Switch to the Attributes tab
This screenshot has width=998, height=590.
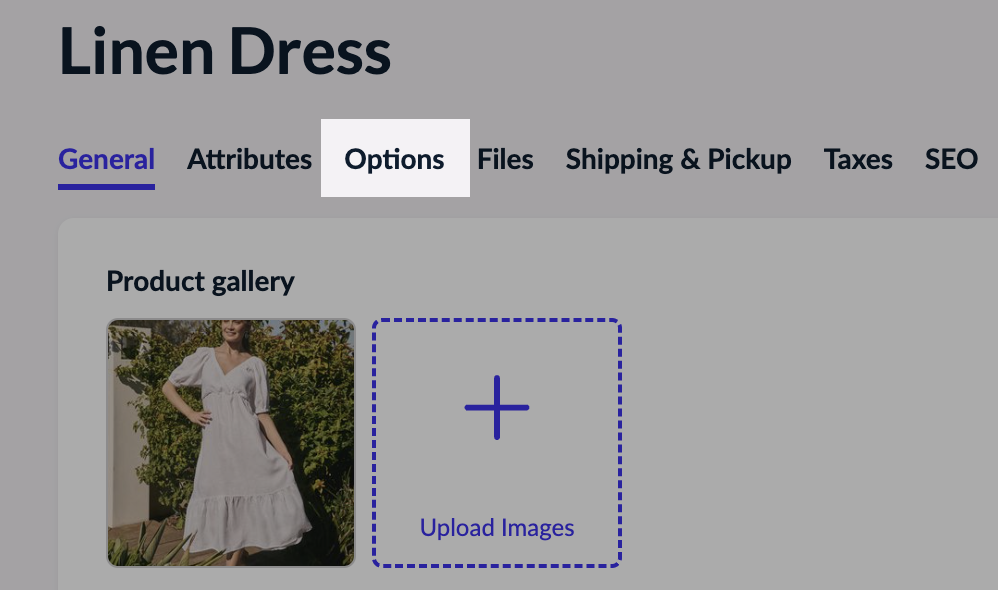[249, 159]
